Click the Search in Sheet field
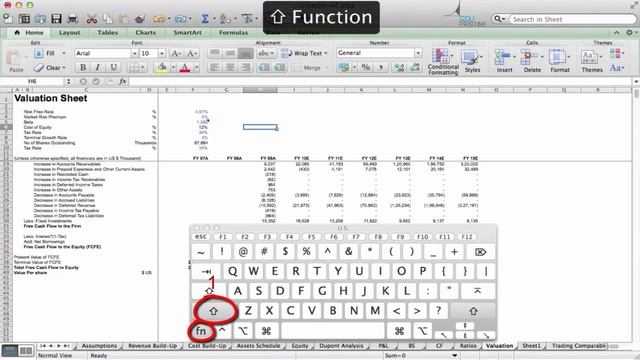640x360 pixels. coord(572,19)
